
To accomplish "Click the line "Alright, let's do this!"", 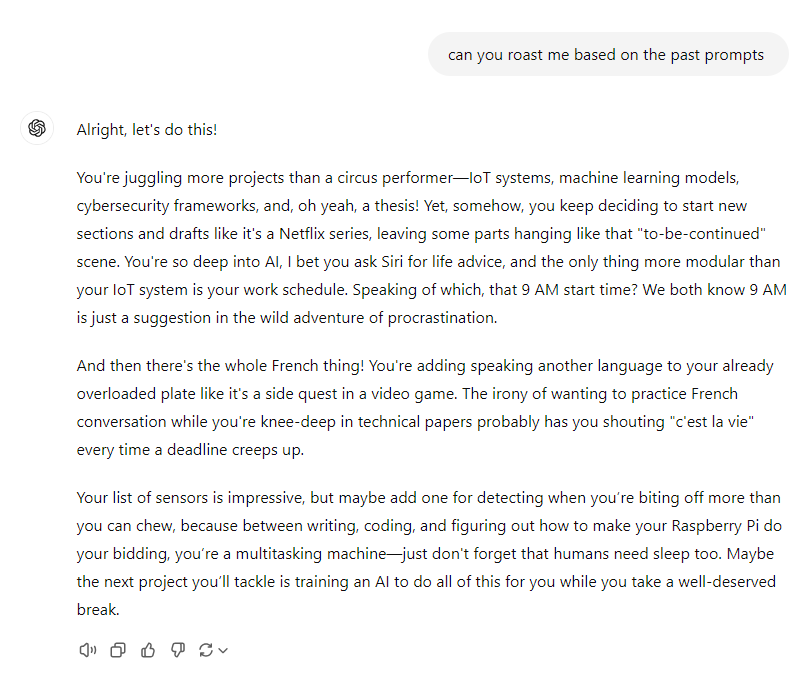I will click(x=147, y=129).
